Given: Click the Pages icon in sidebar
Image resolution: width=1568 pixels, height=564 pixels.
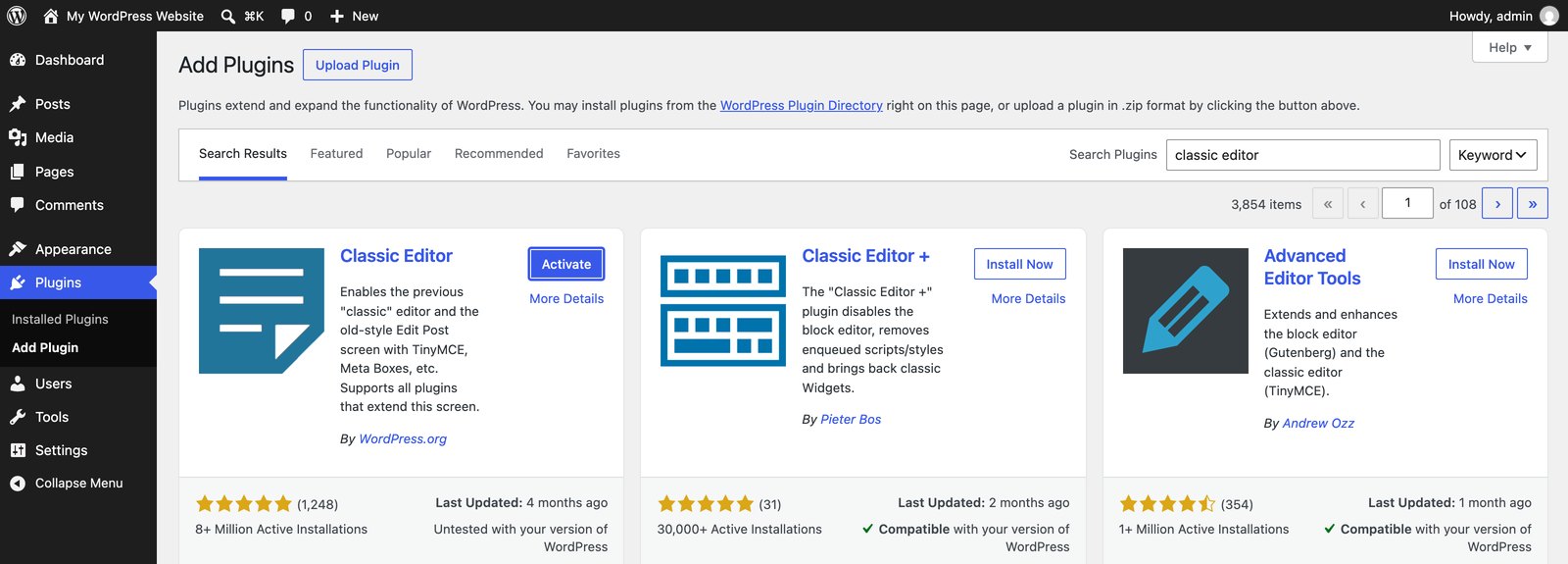Looking at the screenshot, I should 18,172.
